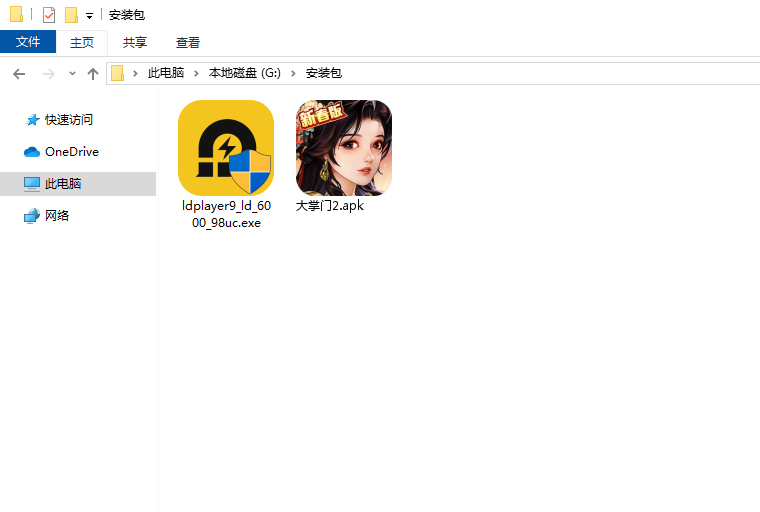760x512 pixels.
Task: Click 本地磁盘 (G:) in the address path
Action: (244, 73)
